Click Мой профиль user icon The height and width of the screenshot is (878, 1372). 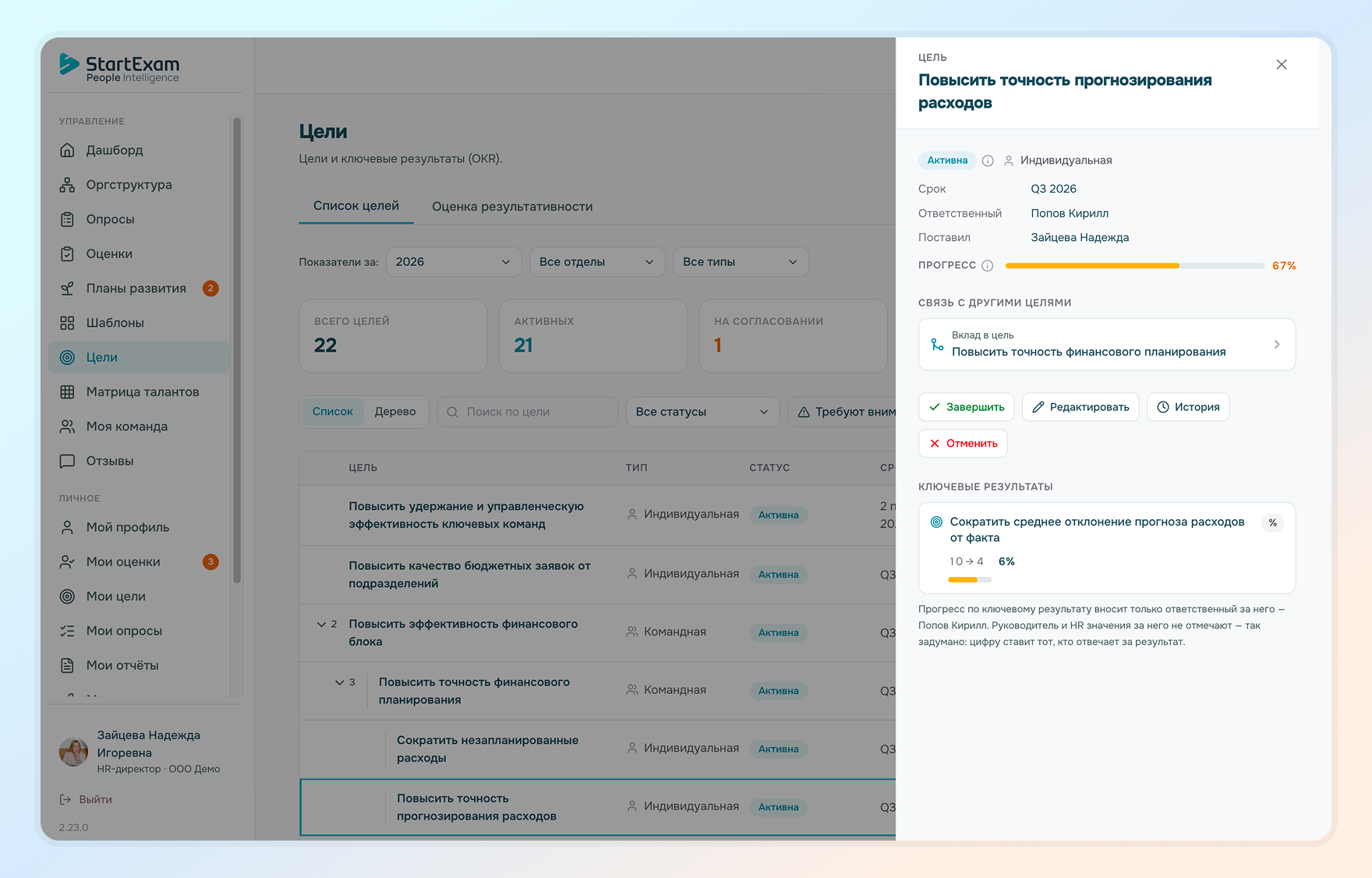[68, 527]
